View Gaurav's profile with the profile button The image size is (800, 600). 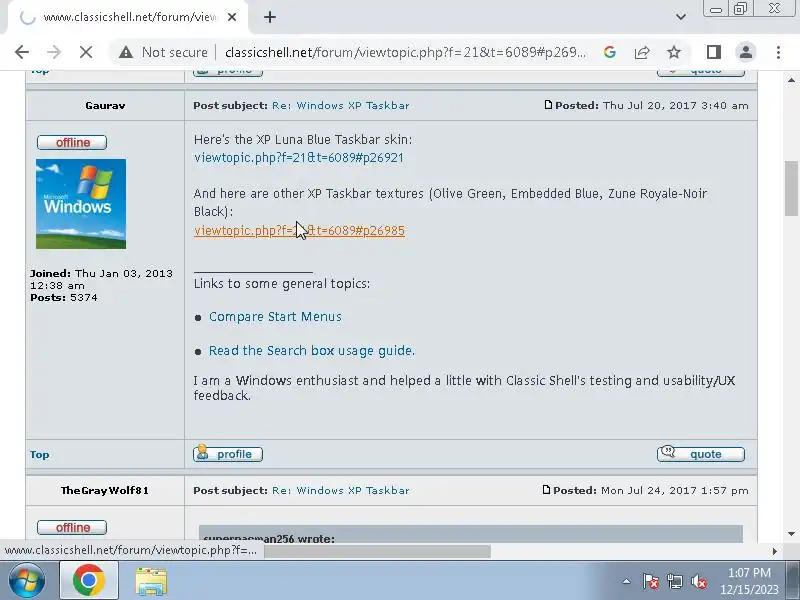click(228, 454)
